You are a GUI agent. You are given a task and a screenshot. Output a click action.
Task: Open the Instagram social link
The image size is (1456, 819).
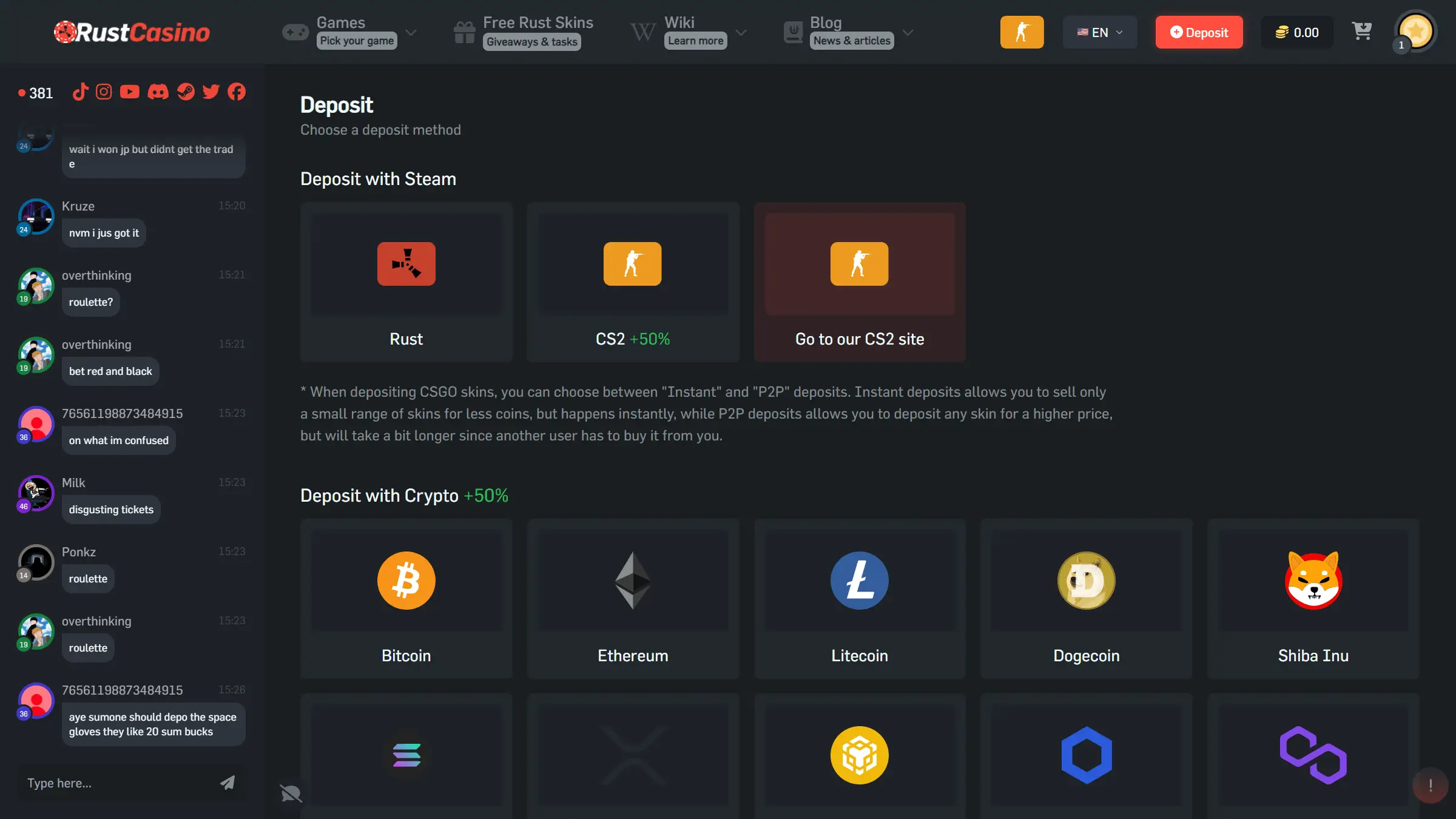[104, 92]
